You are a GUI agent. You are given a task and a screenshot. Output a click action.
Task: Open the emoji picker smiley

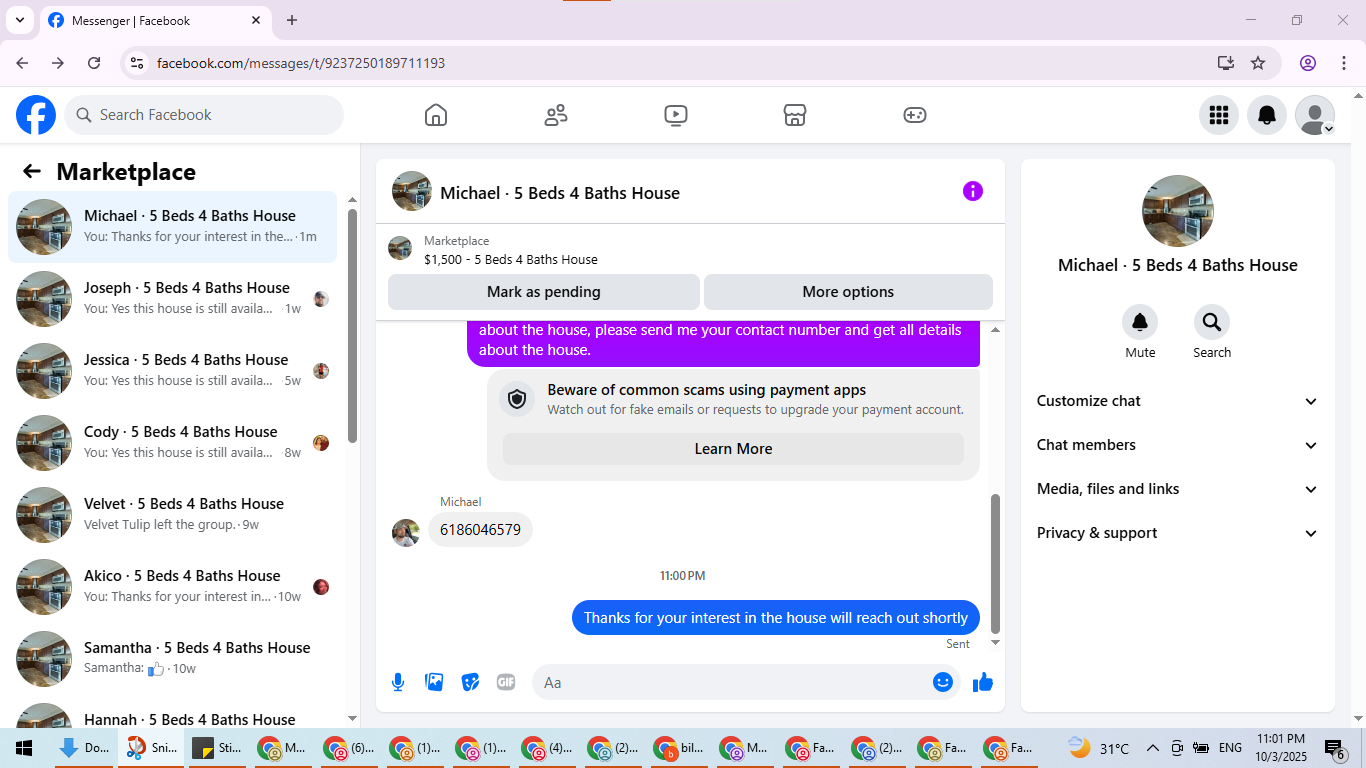942,682
